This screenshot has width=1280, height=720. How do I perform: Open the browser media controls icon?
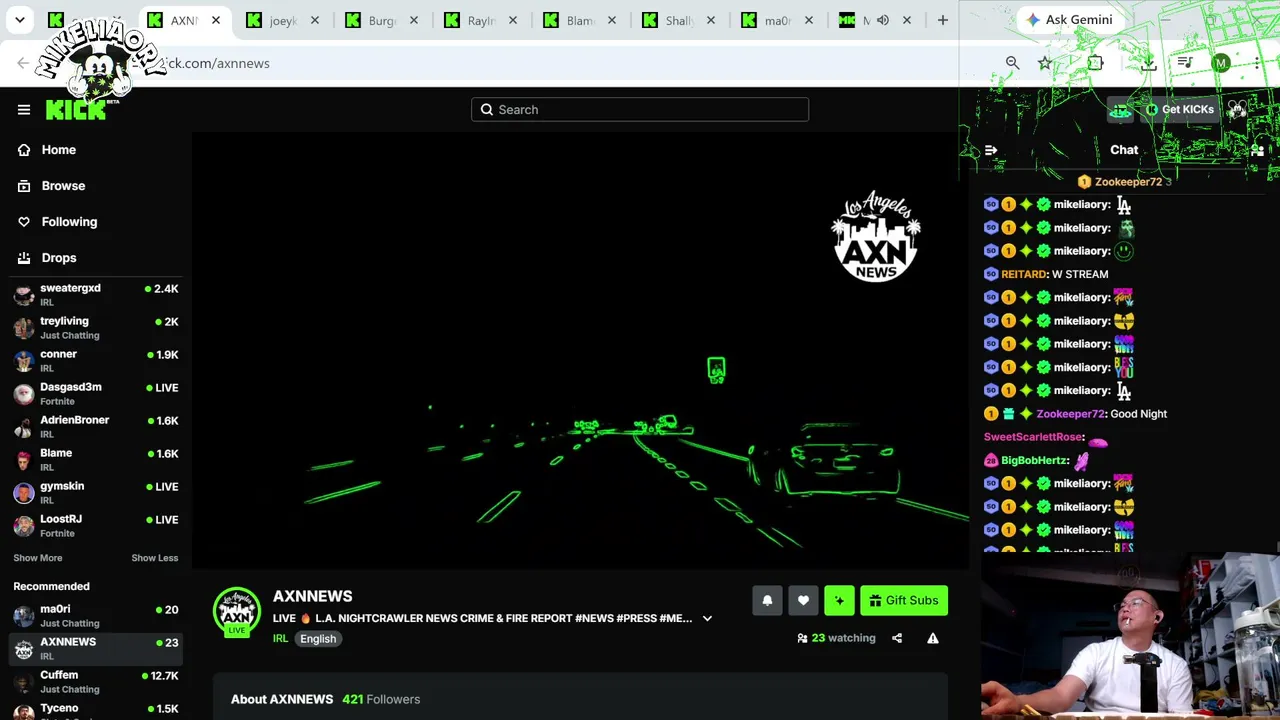pos(1185,63)
